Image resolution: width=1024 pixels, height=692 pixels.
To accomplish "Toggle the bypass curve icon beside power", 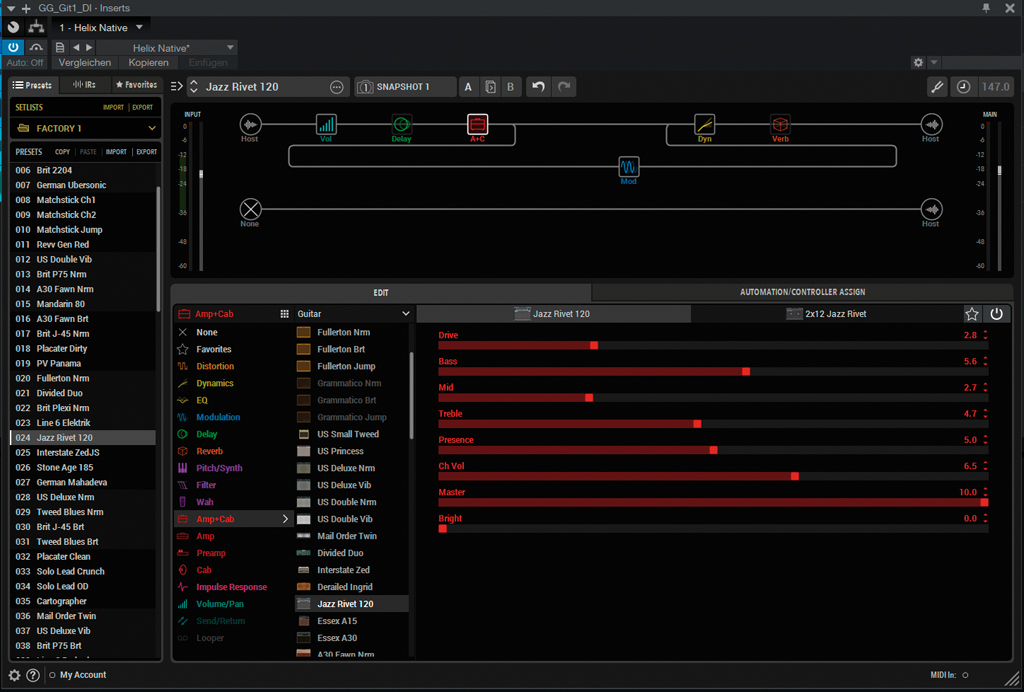I will point(36,48).
